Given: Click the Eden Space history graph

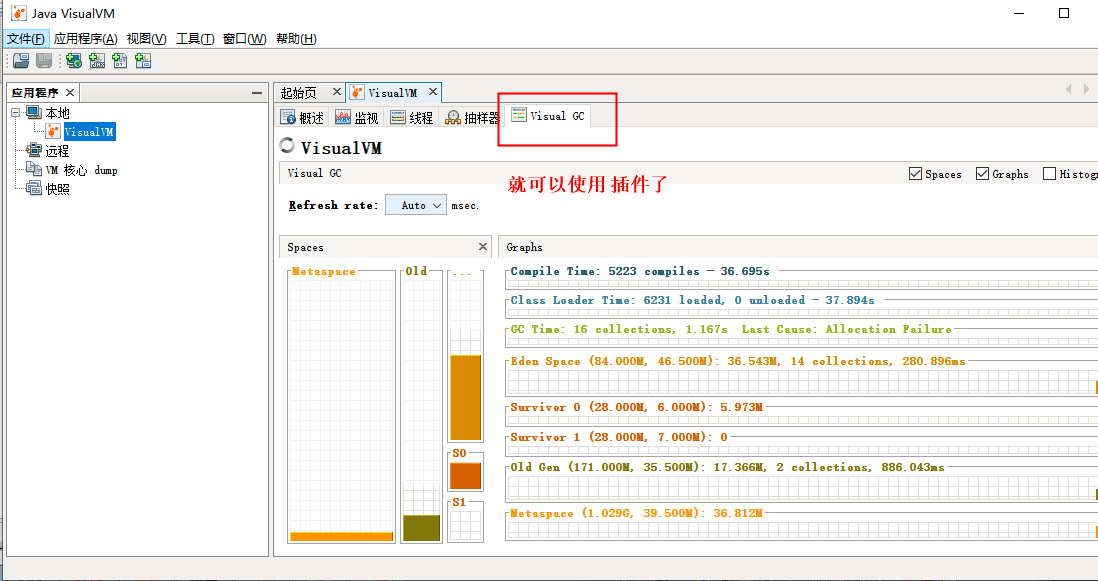Looking at the screenshot, I should (x=802, y=382).
